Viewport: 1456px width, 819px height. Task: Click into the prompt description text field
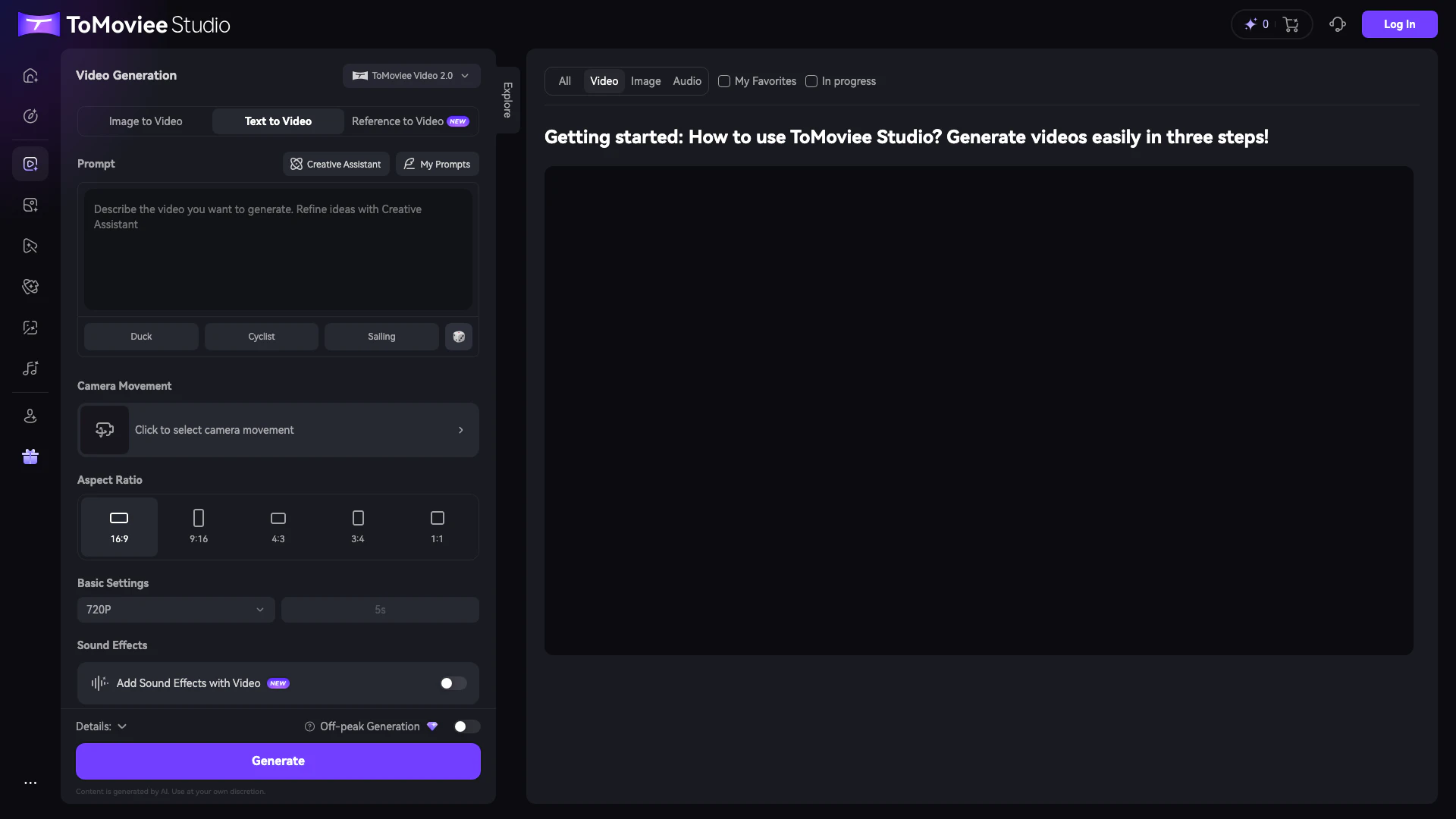point(278,250)
